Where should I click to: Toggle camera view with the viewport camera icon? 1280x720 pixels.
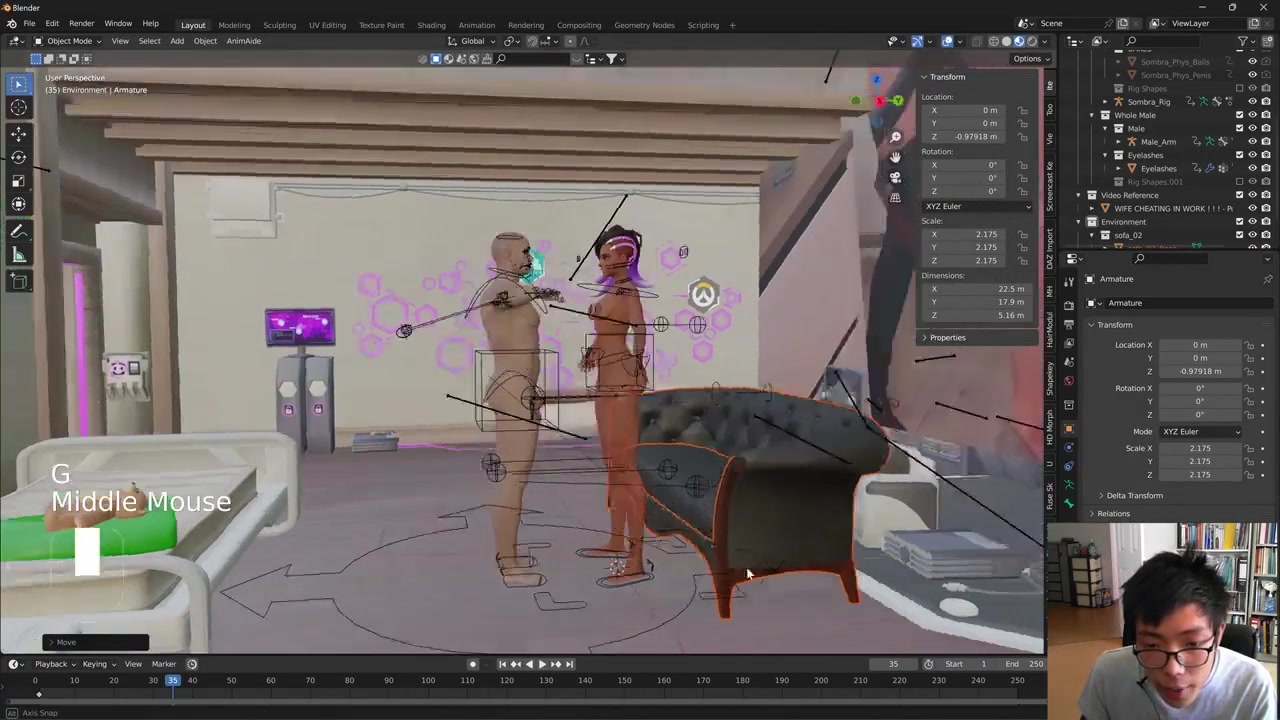(x=895, y=177)
